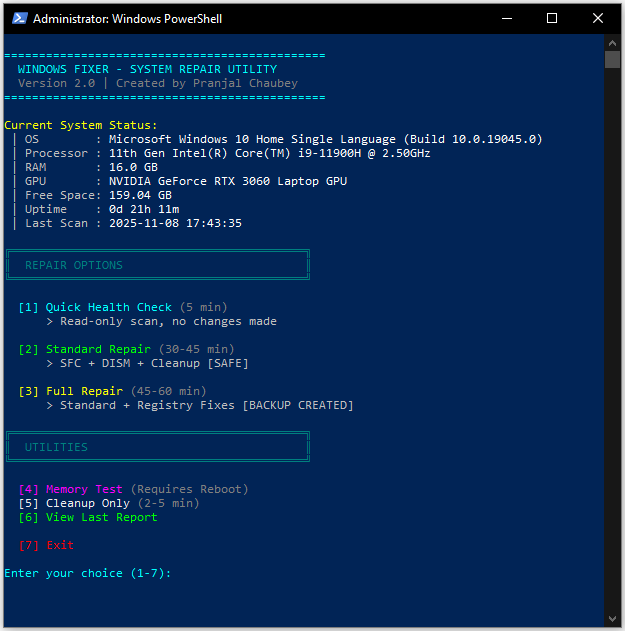Click the 'Current System Status:' label
Viewport: 625px width, 631px height.
point(80,125)
